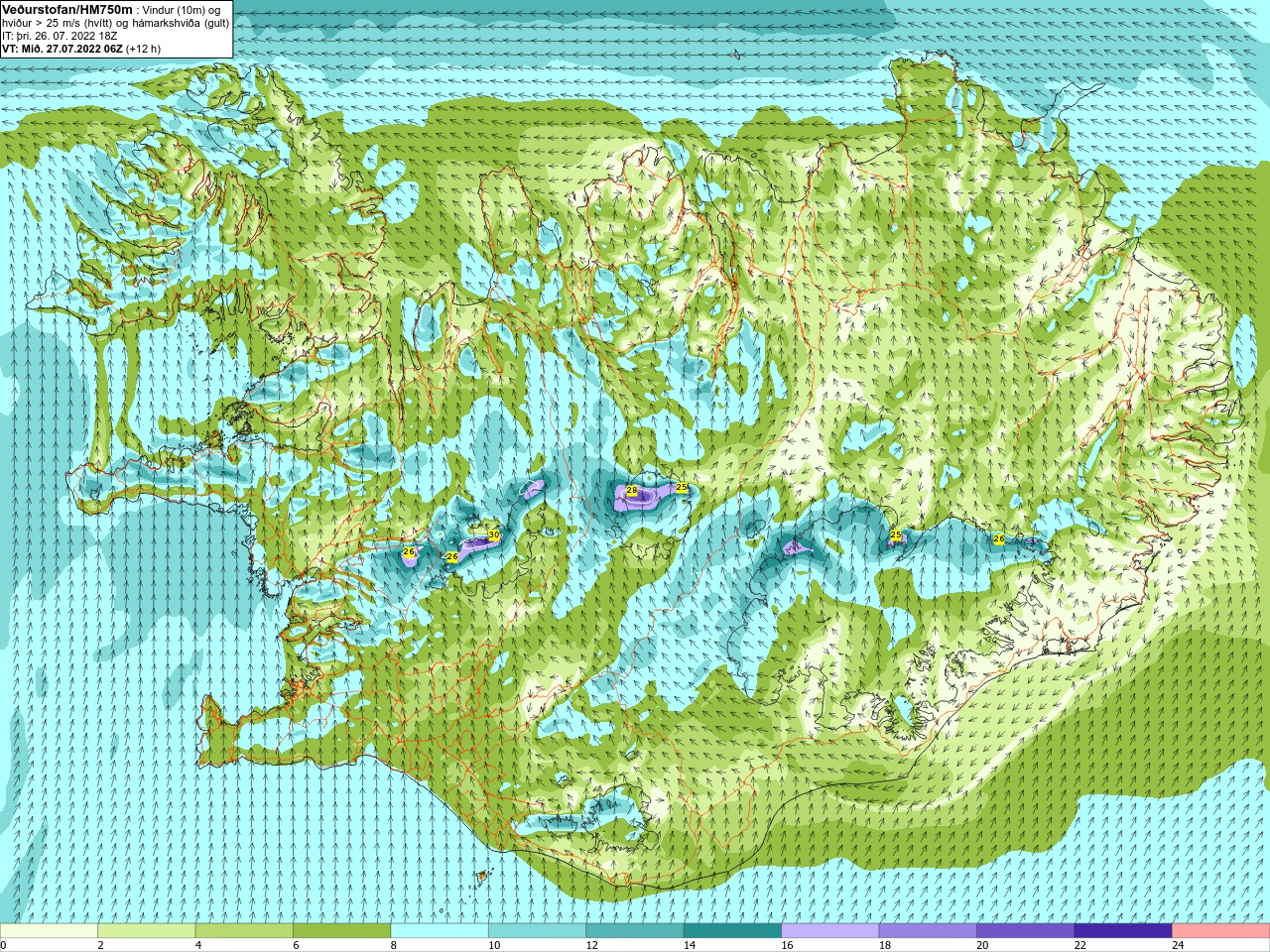This screenshot has width=1270, height=952.
Task: Click the medium green 4–6 legend swatch
Action: (244, 931)
